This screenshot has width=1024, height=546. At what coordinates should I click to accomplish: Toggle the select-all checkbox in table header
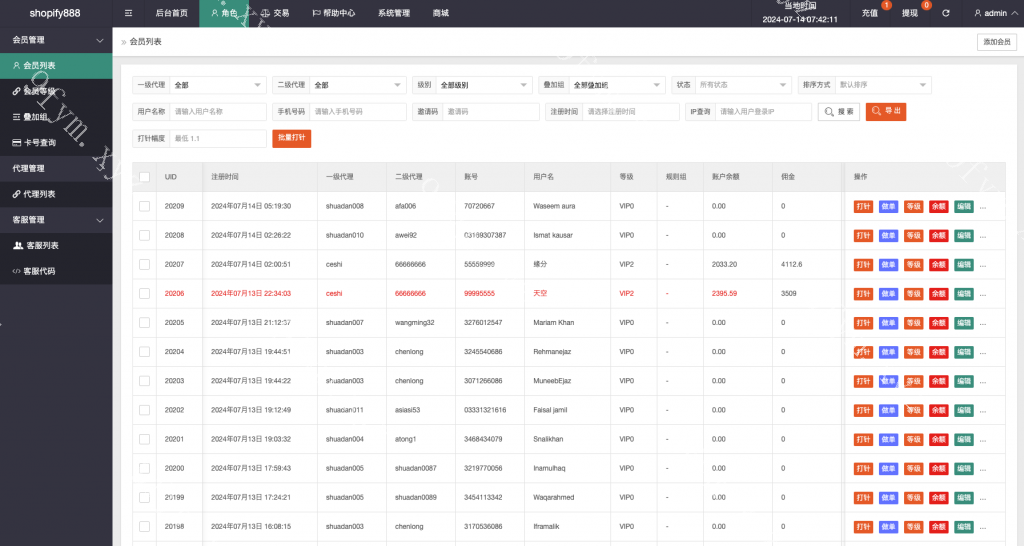[x=144, y=177]
